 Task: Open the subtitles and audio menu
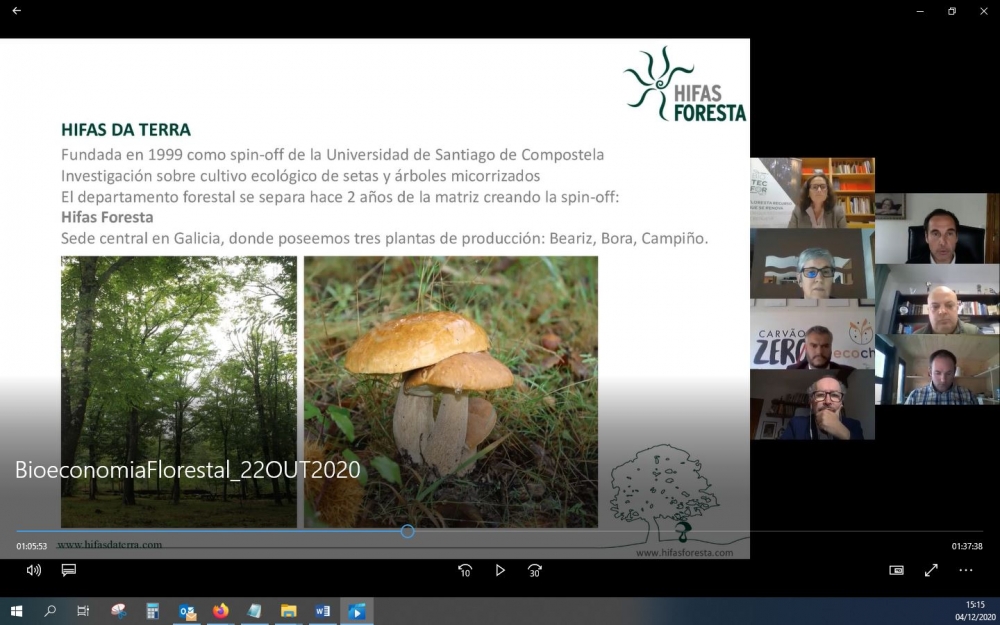(x=69, y=570)
